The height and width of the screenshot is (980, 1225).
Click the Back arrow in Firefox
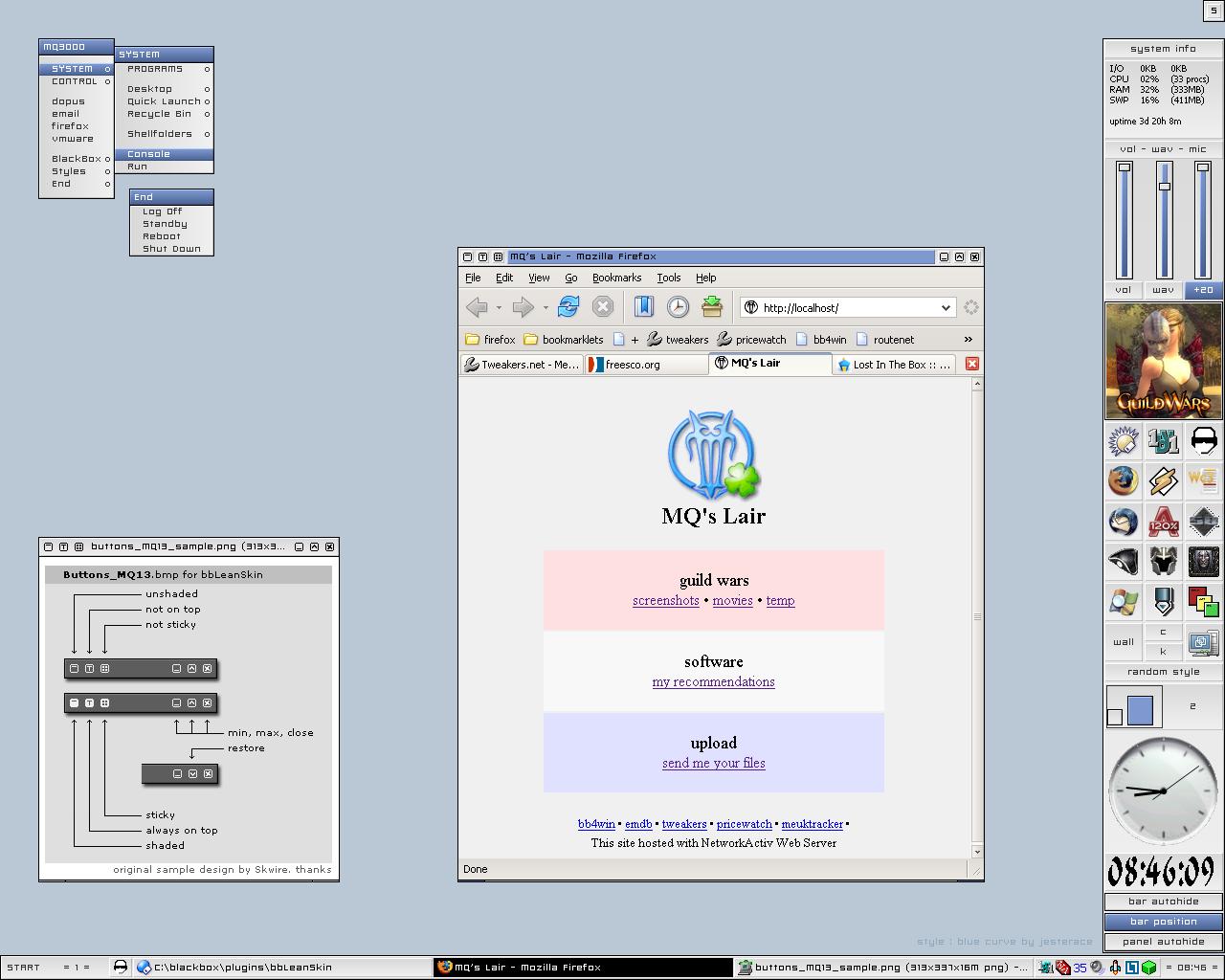point(477,307)
